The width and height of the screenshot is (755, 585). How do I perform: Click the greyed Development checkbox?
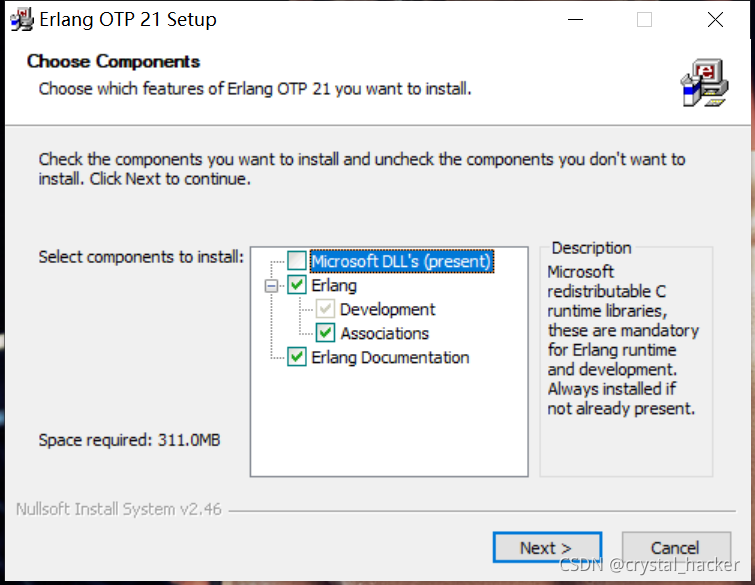click(326, 309)
